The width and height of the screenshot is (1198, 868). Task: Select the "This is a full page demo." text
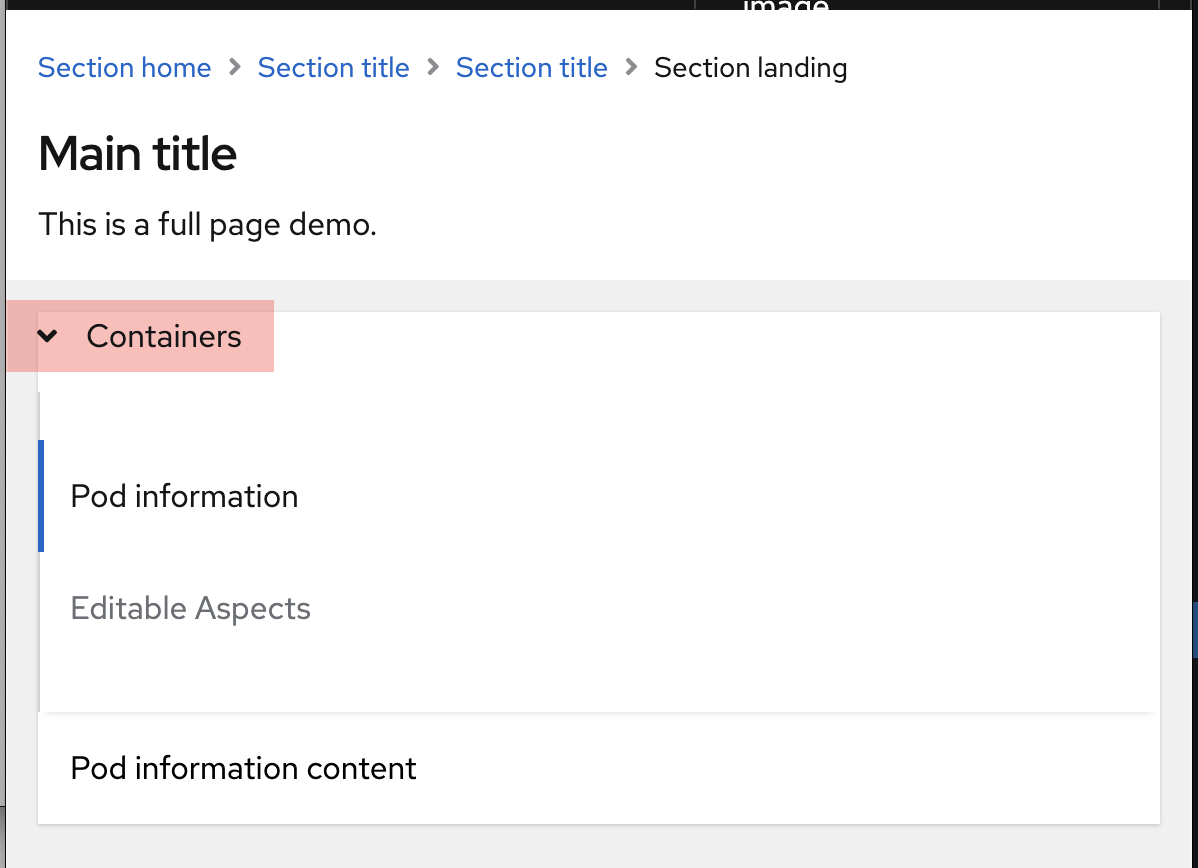[208, 225]
